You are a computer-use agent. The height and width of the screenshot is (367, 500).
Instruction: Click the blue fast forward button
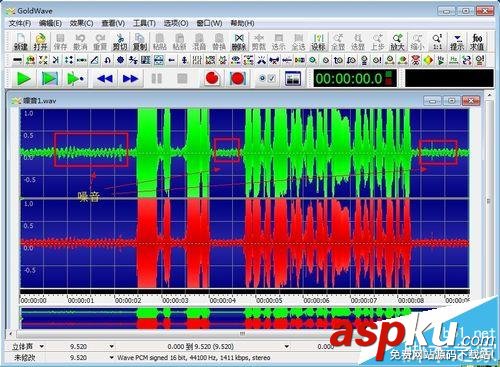pos(130,79)
